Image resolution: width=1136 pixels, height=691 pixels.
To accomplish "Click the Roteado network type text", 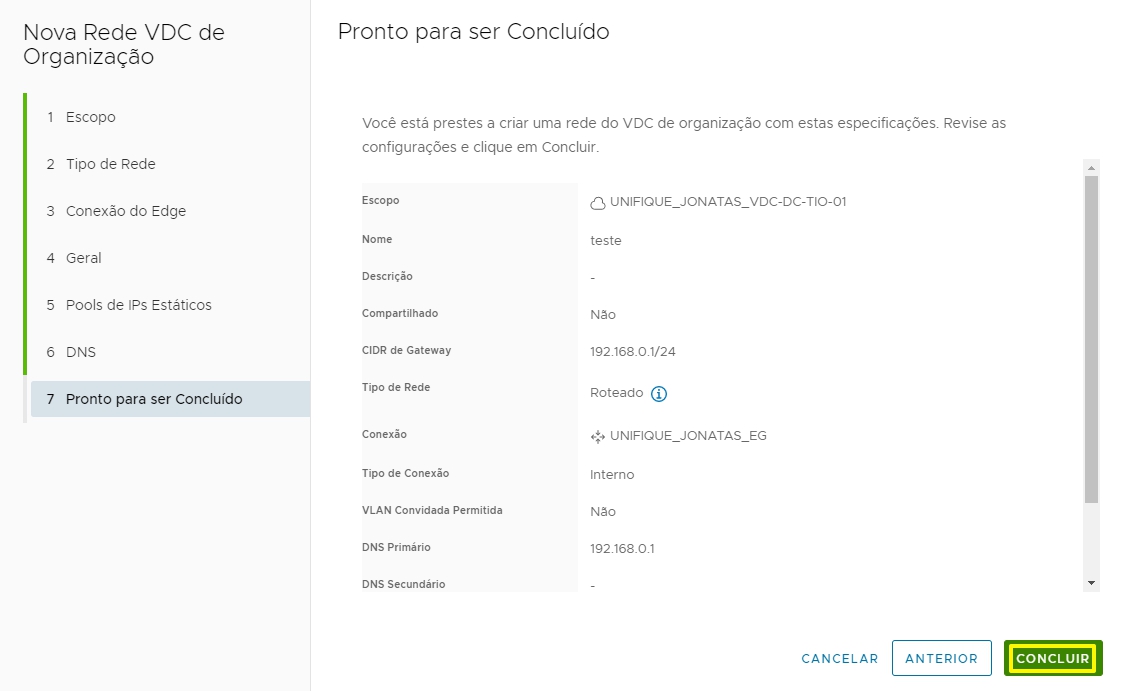I will 617,393.
